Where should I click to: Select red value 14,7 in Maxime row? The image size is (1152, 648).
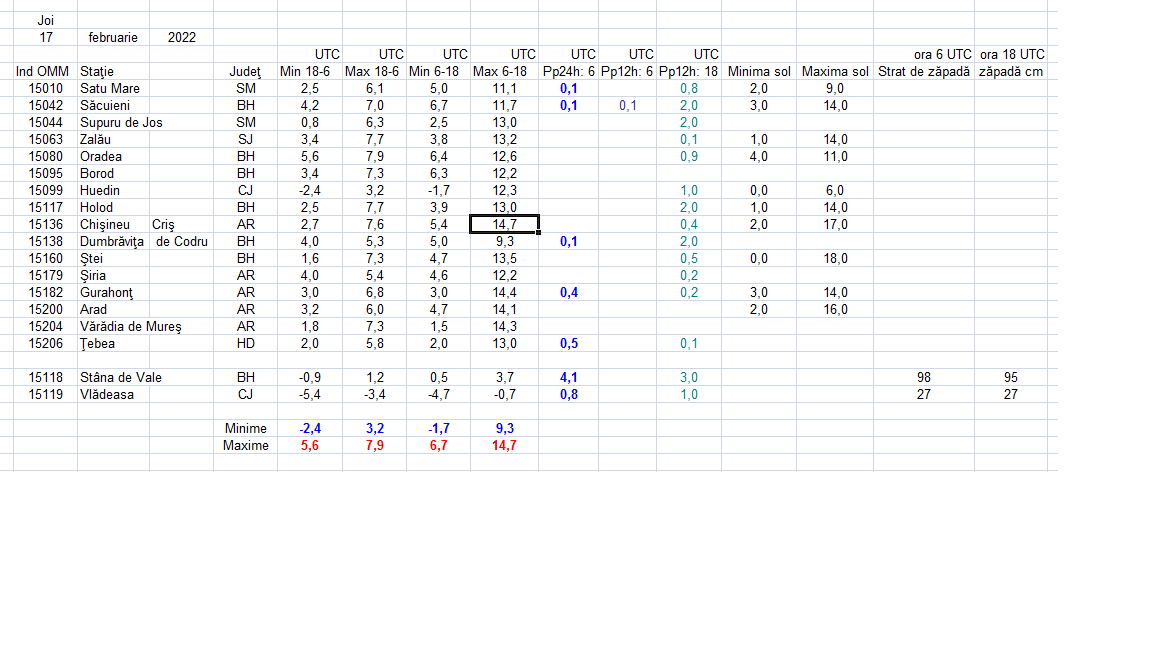coord(504,445)
